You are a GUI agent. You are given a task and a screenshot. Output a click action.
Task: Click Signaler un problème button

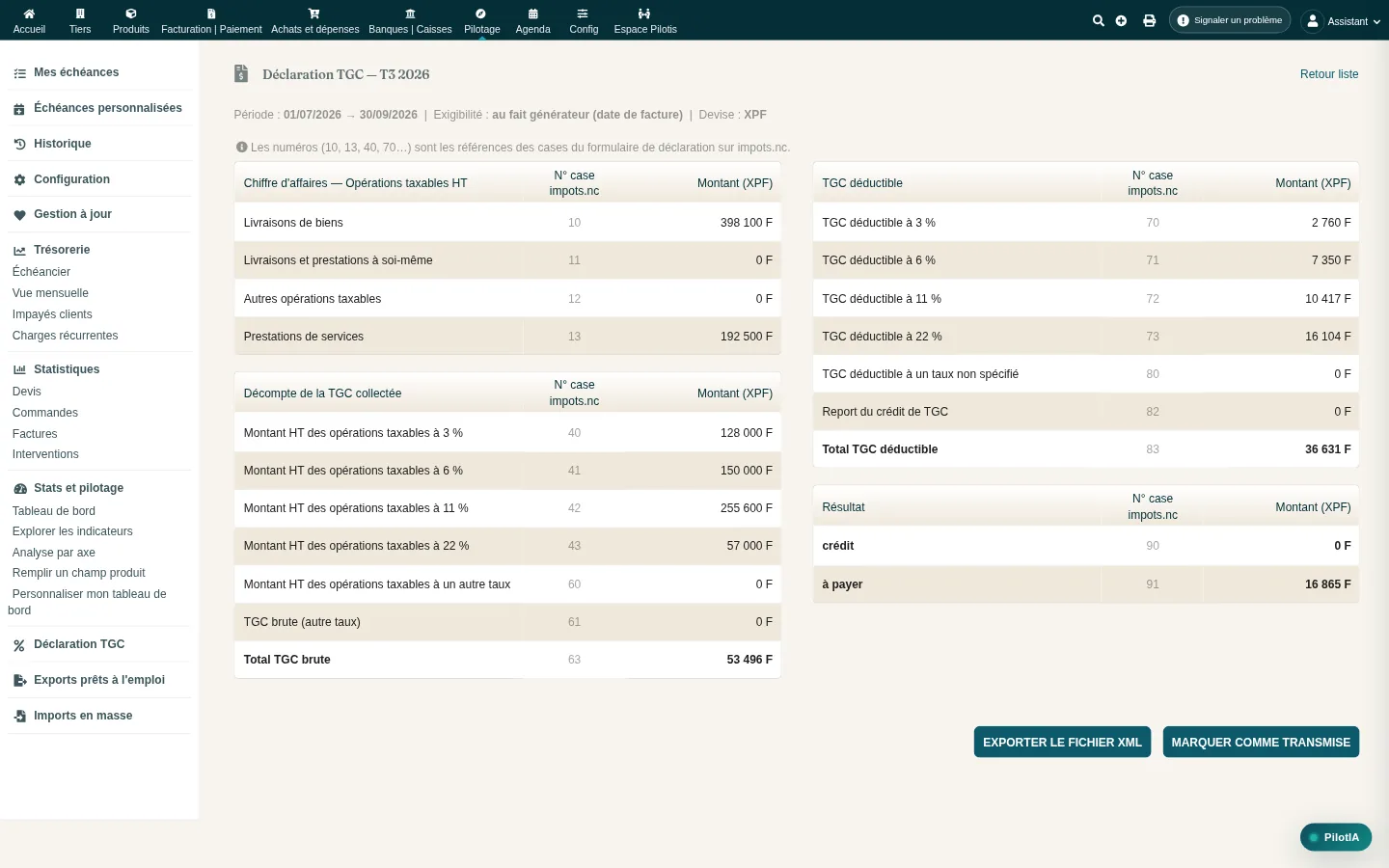pos(1230,20)
